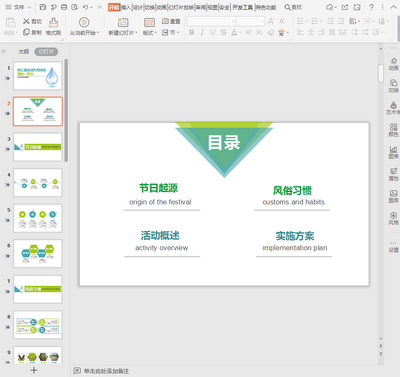Viewport: 400px width, 377px height.
Task: Center align text in paragraph group
Action: [311, 32]
